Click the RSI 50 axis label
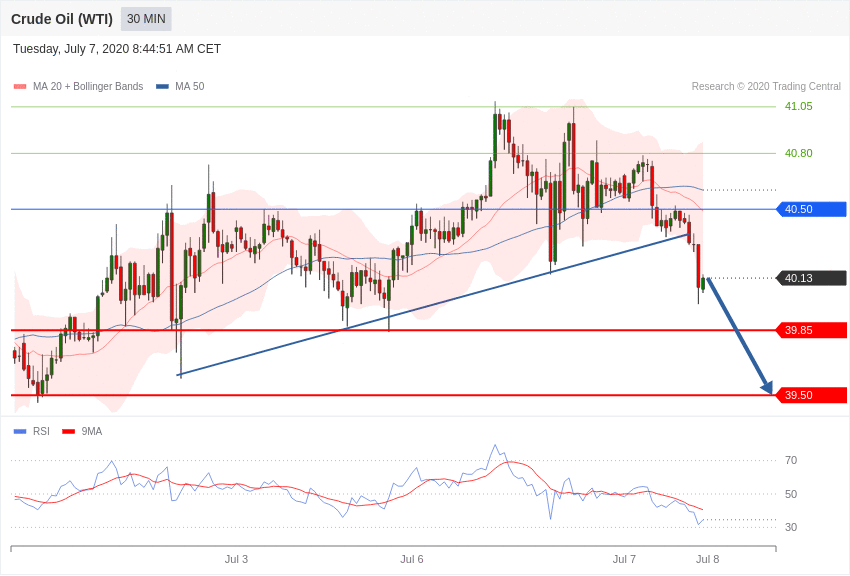850x576 pixels. pyautogui.click(x=791, y=494)
